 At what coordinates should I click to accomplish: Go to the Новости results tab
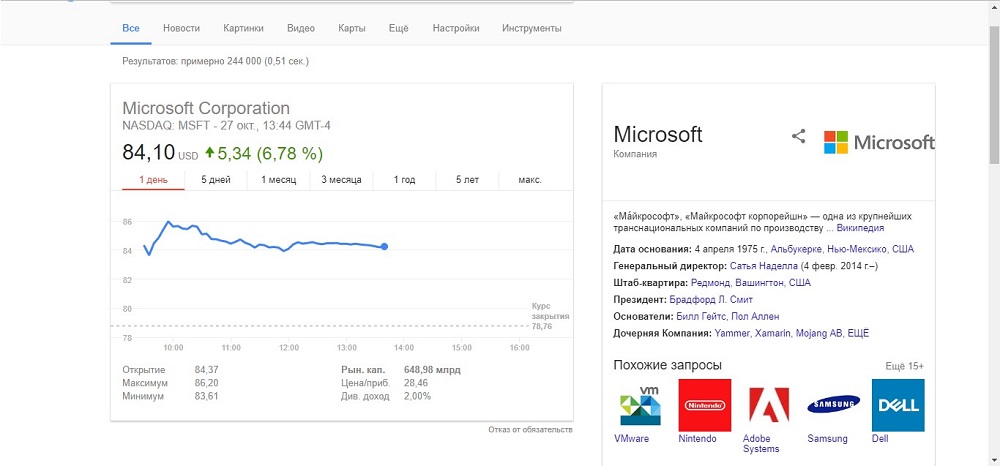coord(181,28)
